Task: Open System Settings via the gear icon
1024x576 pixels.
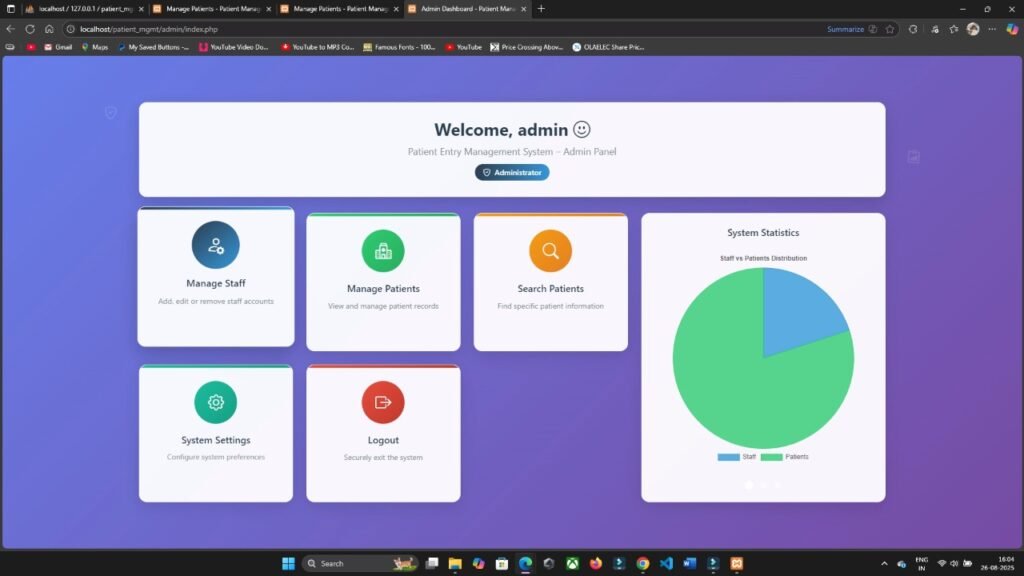Action: click(x=216, y=403)
